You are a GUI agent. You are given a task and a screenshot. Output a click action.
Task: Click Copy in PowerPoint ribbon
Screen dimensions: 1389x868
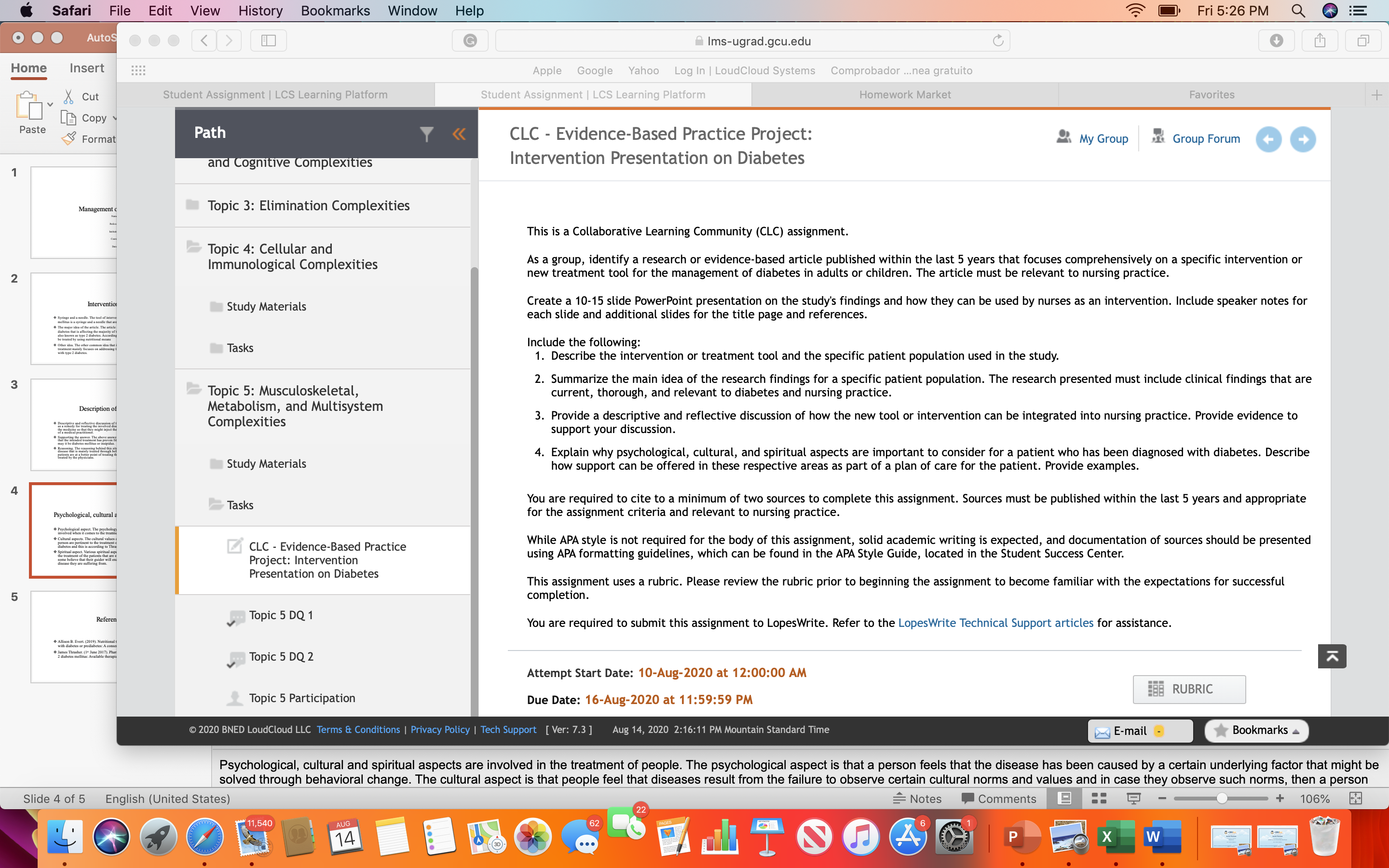[84, 118]
